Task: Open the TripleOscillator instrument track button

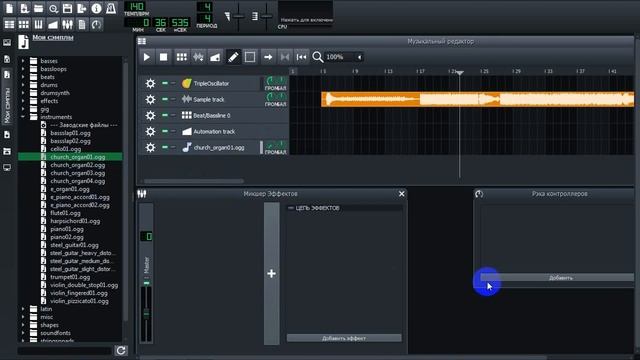Action: (220, 83)
